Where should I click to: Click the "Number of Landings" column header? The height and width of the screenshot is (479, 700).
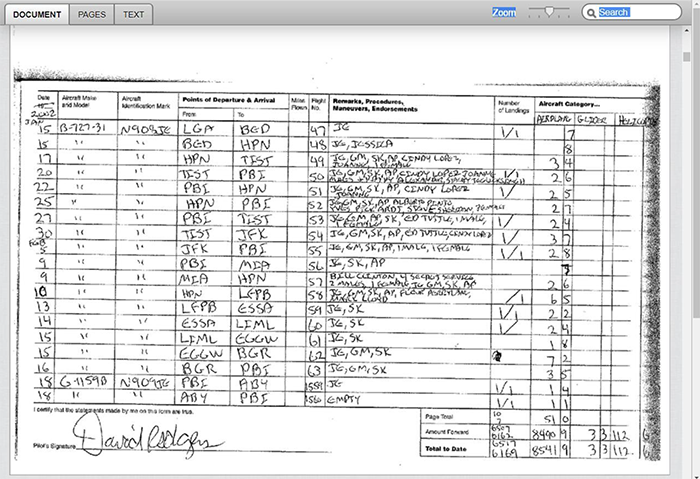(x=511, y=104)
